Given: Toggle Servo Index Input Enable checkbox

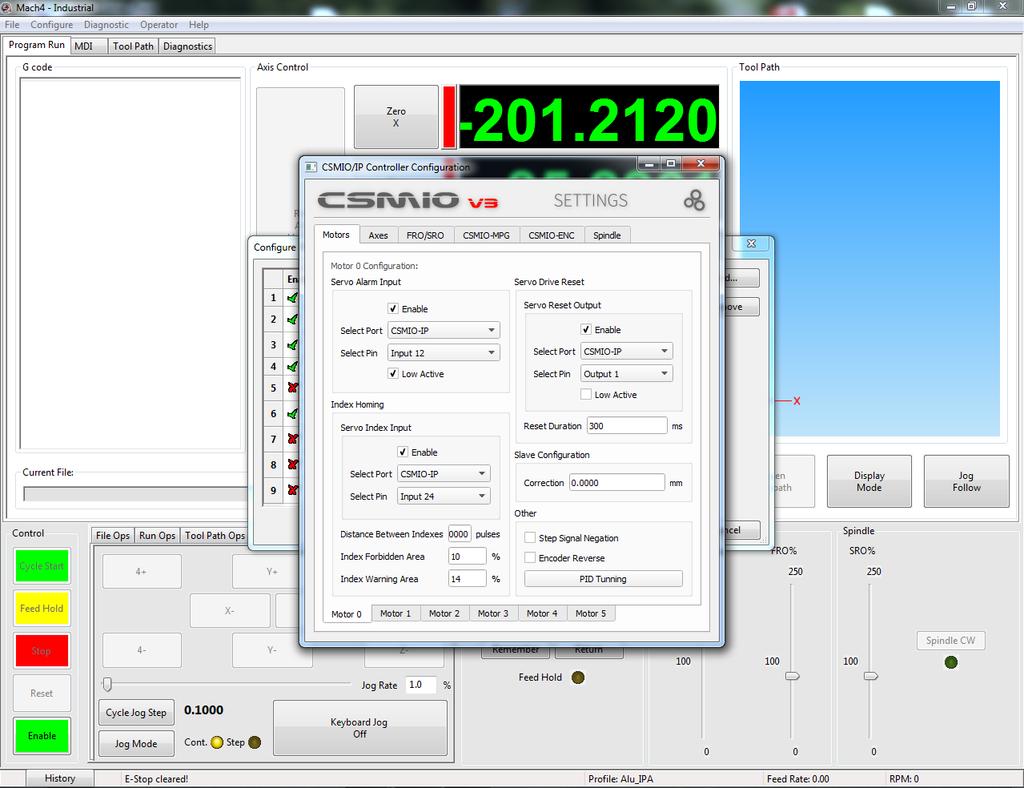Looking at the screenshot, I should [403, 452].
